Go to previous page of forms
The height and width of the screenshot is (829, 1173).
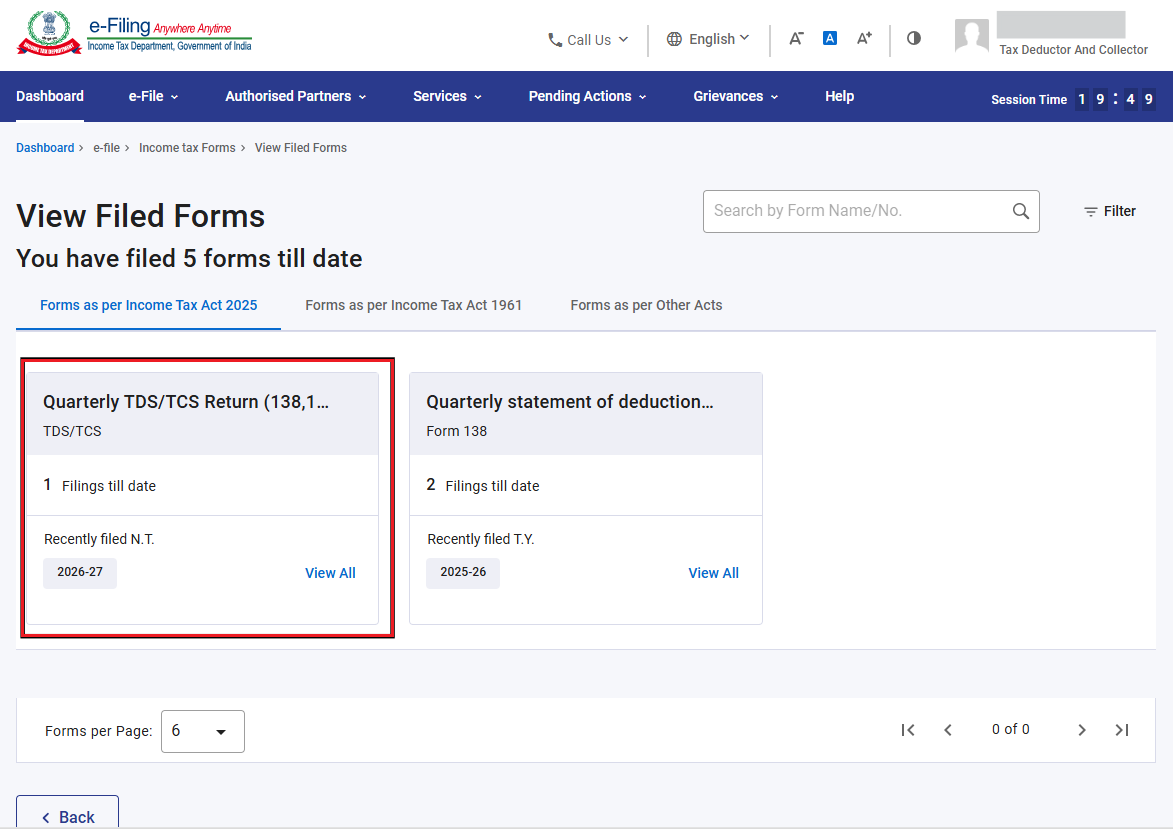[x=948, y=730]
